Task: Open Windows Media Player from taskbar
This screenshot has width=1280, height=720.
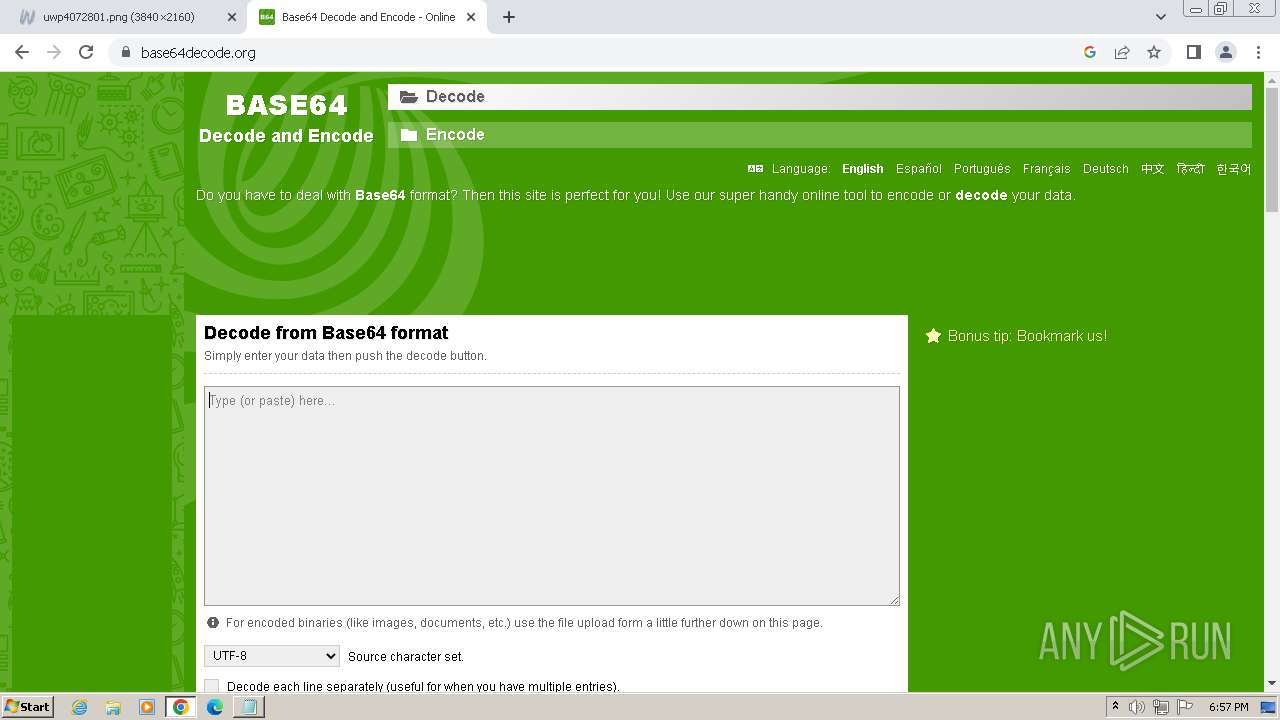Action: coord(147,707)
